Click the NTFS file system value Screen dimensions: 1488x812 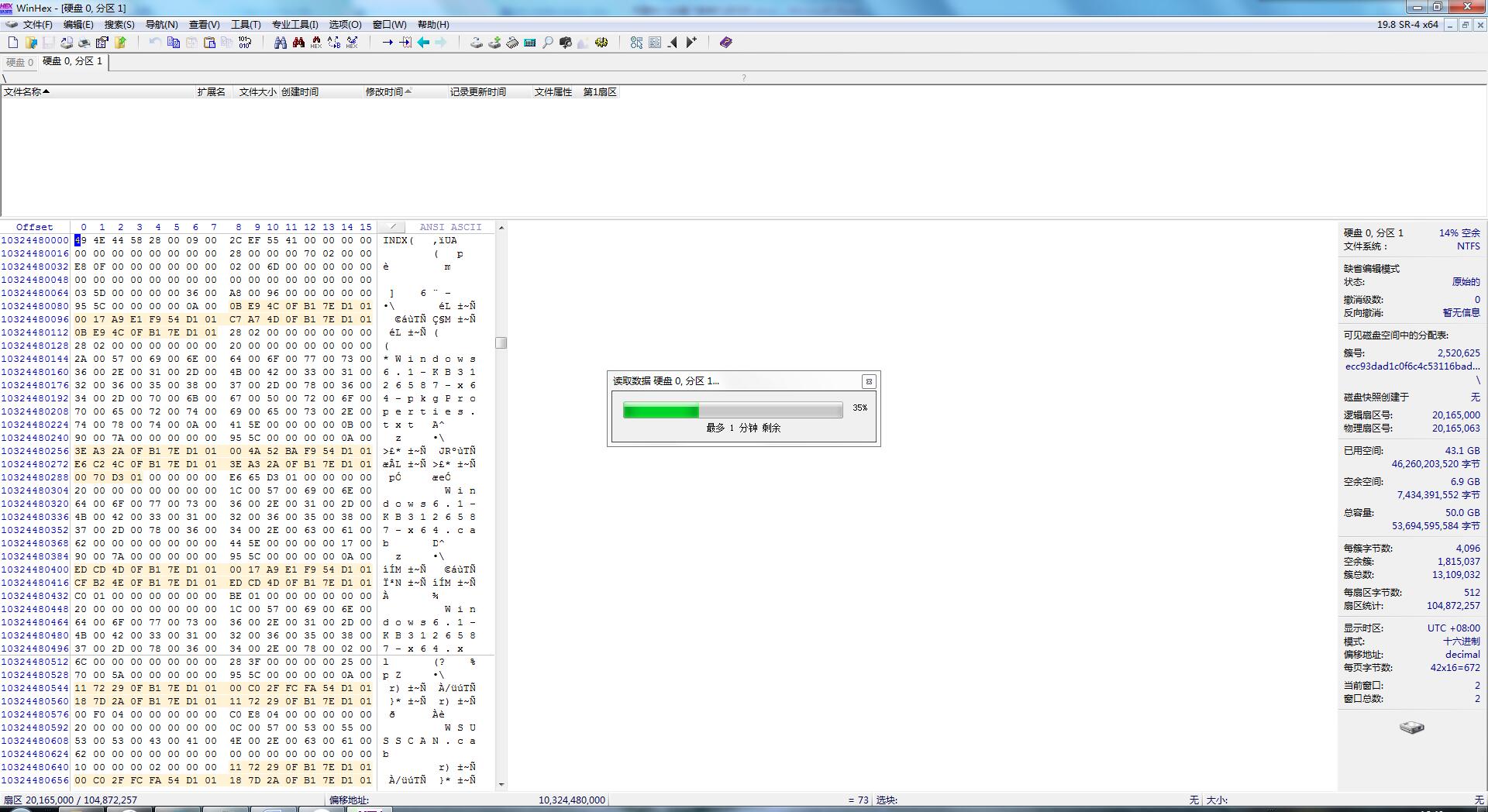(x=1468, y=246)
